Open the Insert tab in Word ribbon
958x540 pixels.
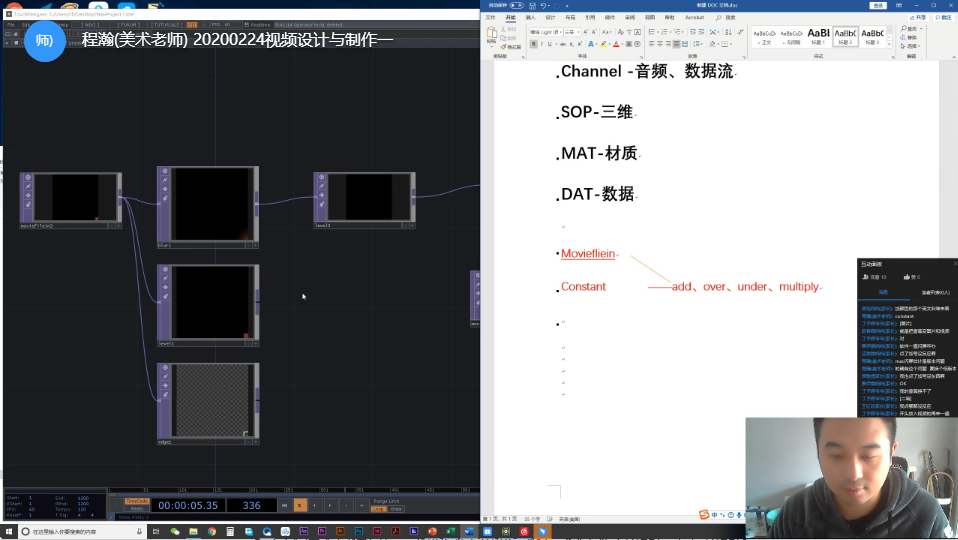[x=531, y=17]
